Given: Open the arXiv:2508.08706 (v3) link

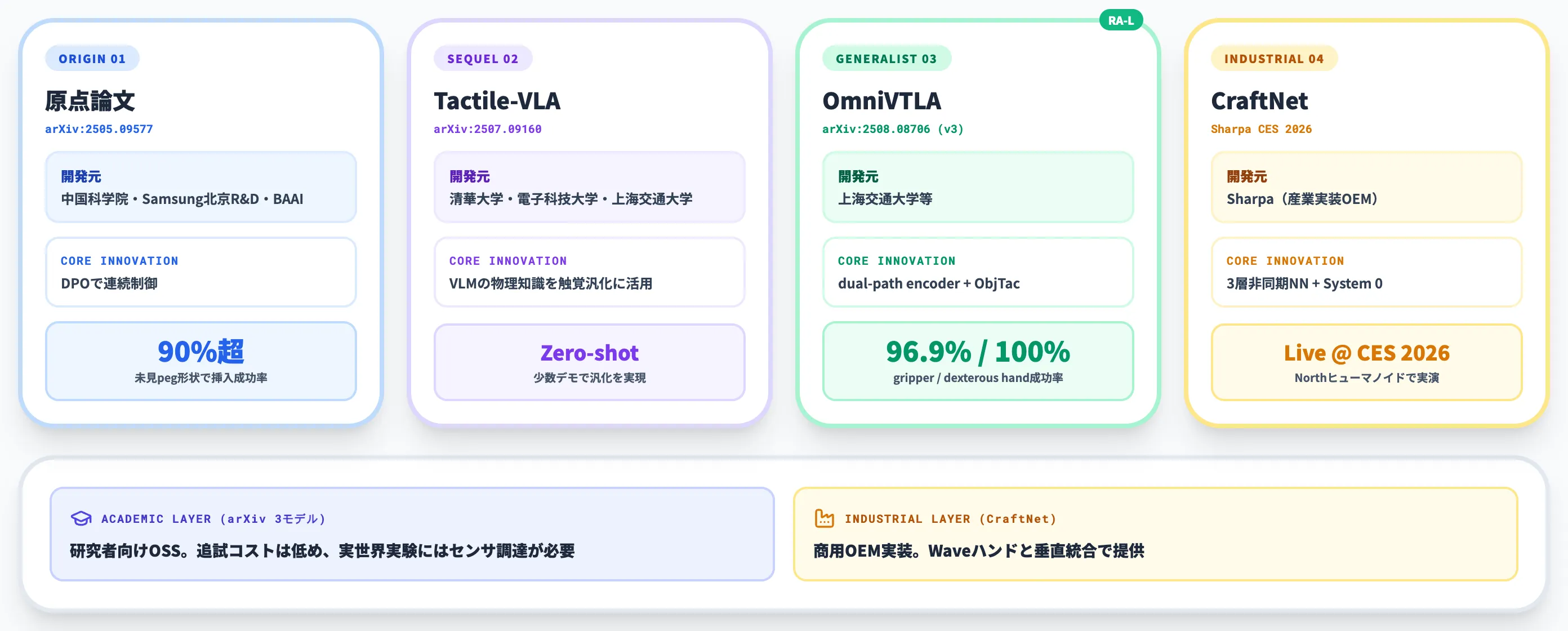Looking at the screenshot, I should point(893,129).
